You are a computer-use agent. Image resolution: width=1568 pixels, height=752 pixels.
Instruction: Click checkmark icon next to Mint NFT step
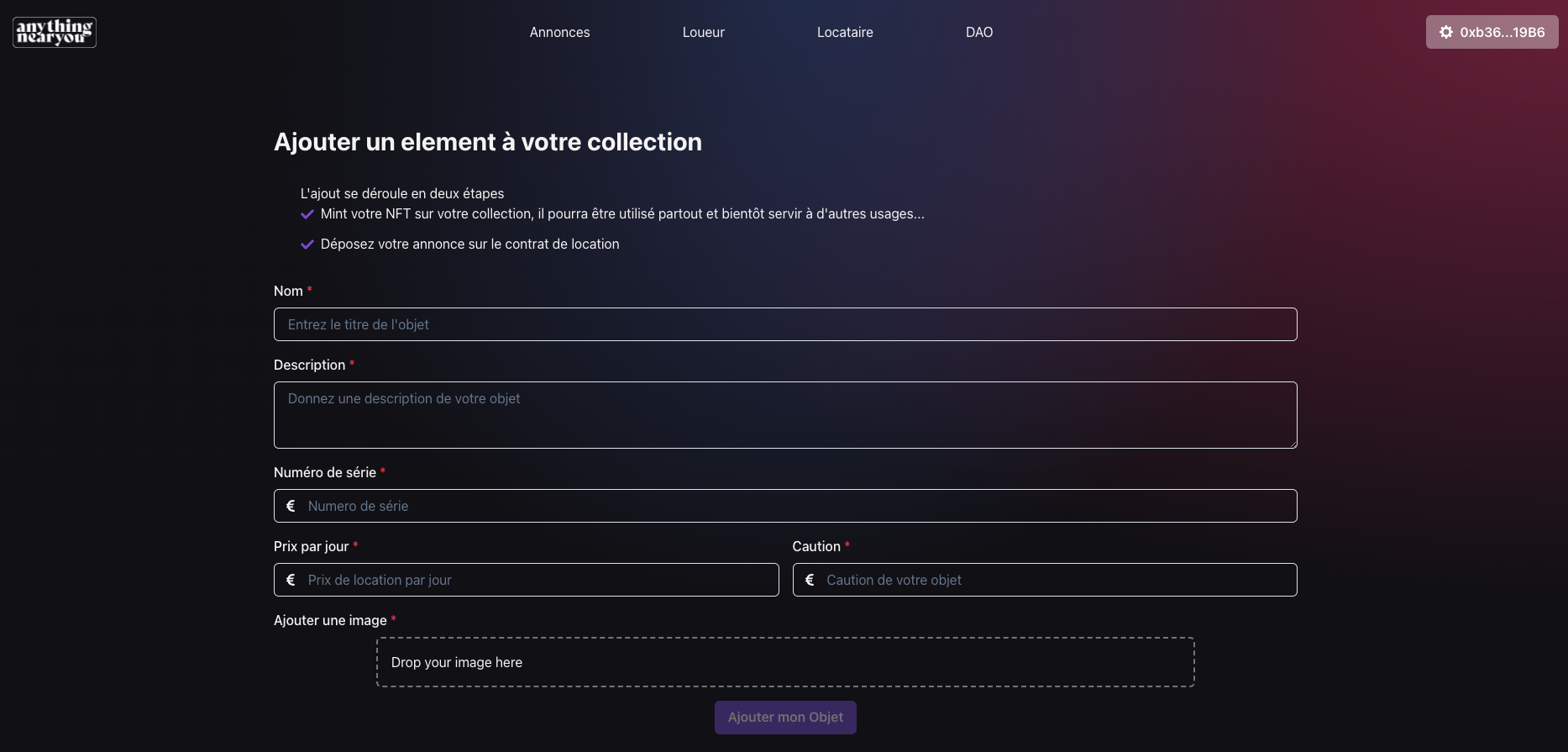307,214
